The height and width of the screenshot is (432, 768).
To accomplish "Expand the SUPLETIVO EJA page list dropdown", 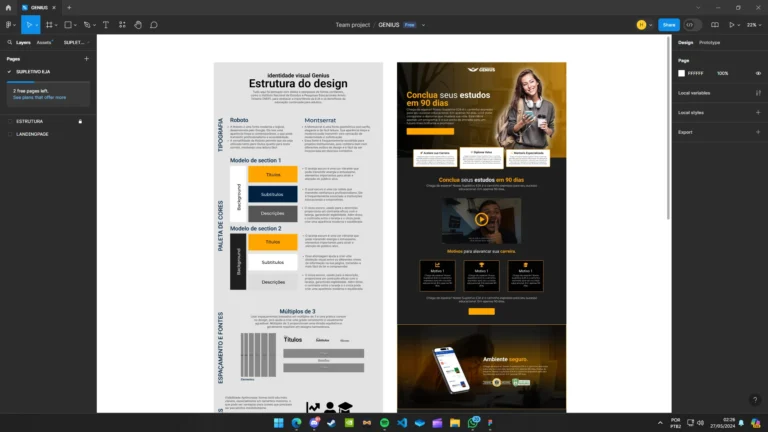I will tap(75, 43).
